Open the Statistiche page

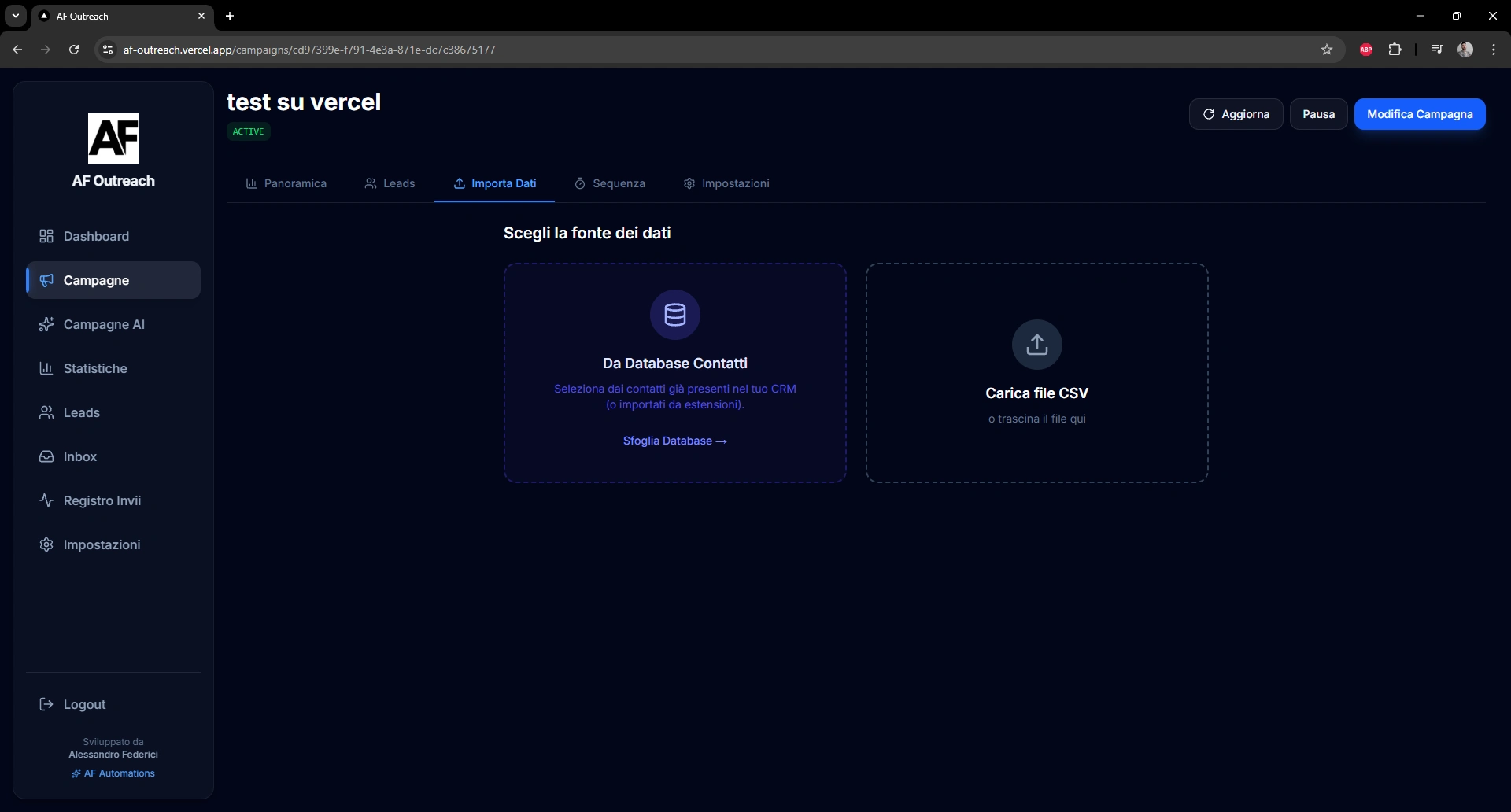click(x=113, y=368)
